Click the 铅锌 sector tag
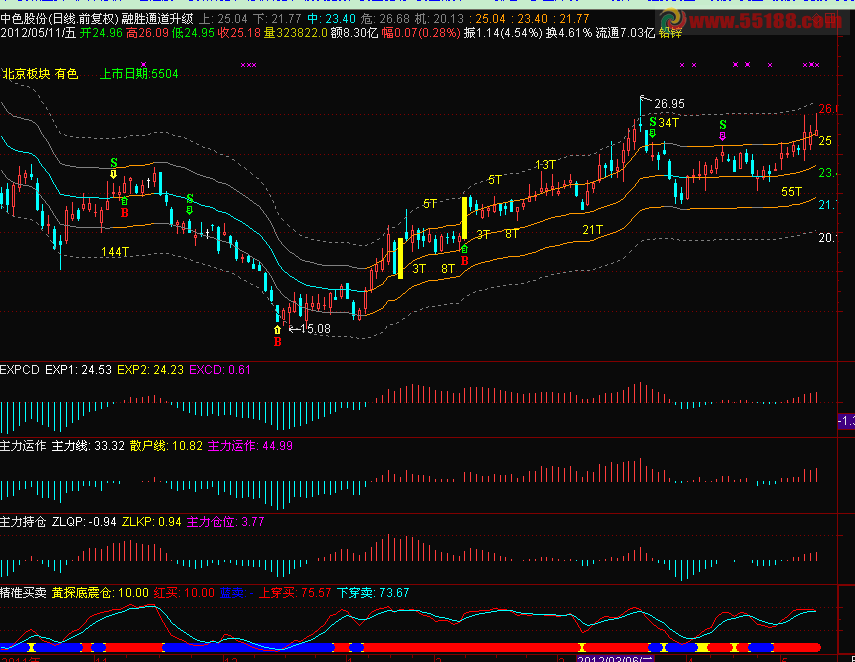855x662 pixels. click(x=670, y=33)
